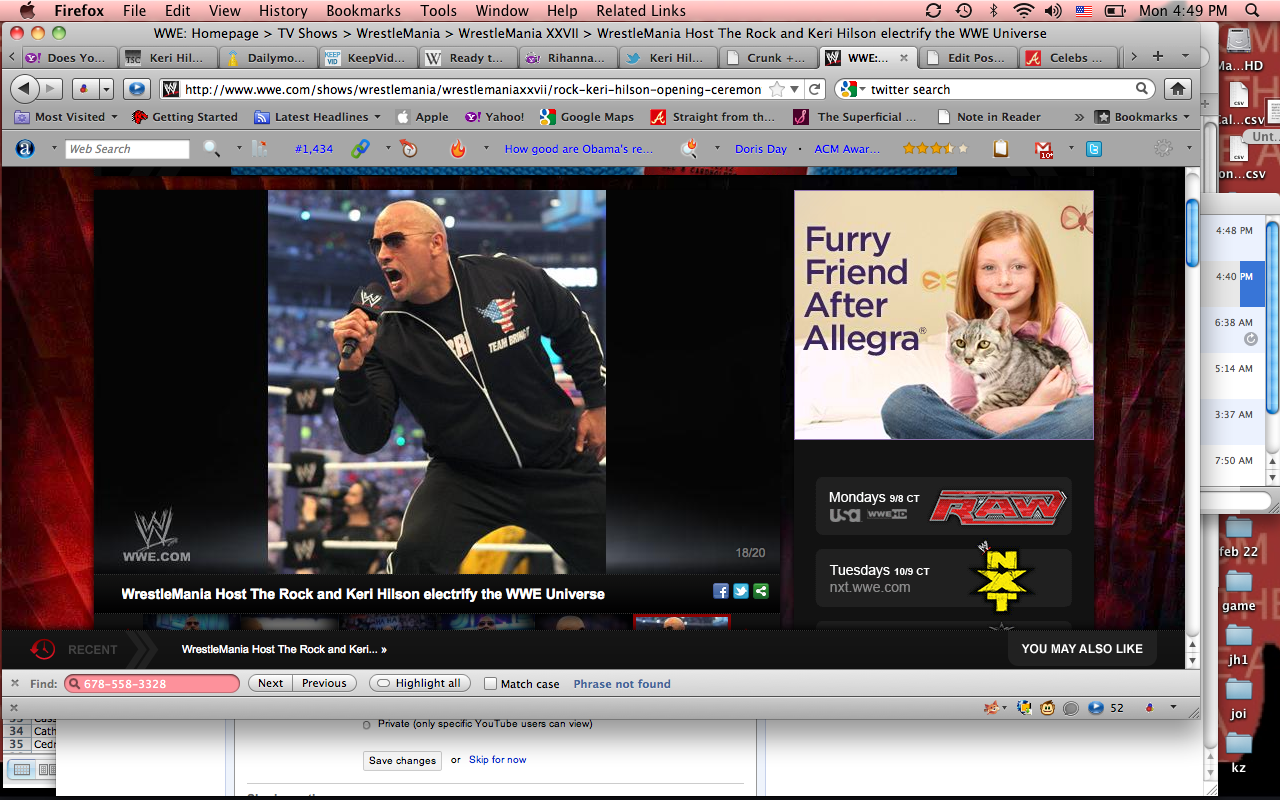Share the photo on Facebook

click(x=720, y=591)
